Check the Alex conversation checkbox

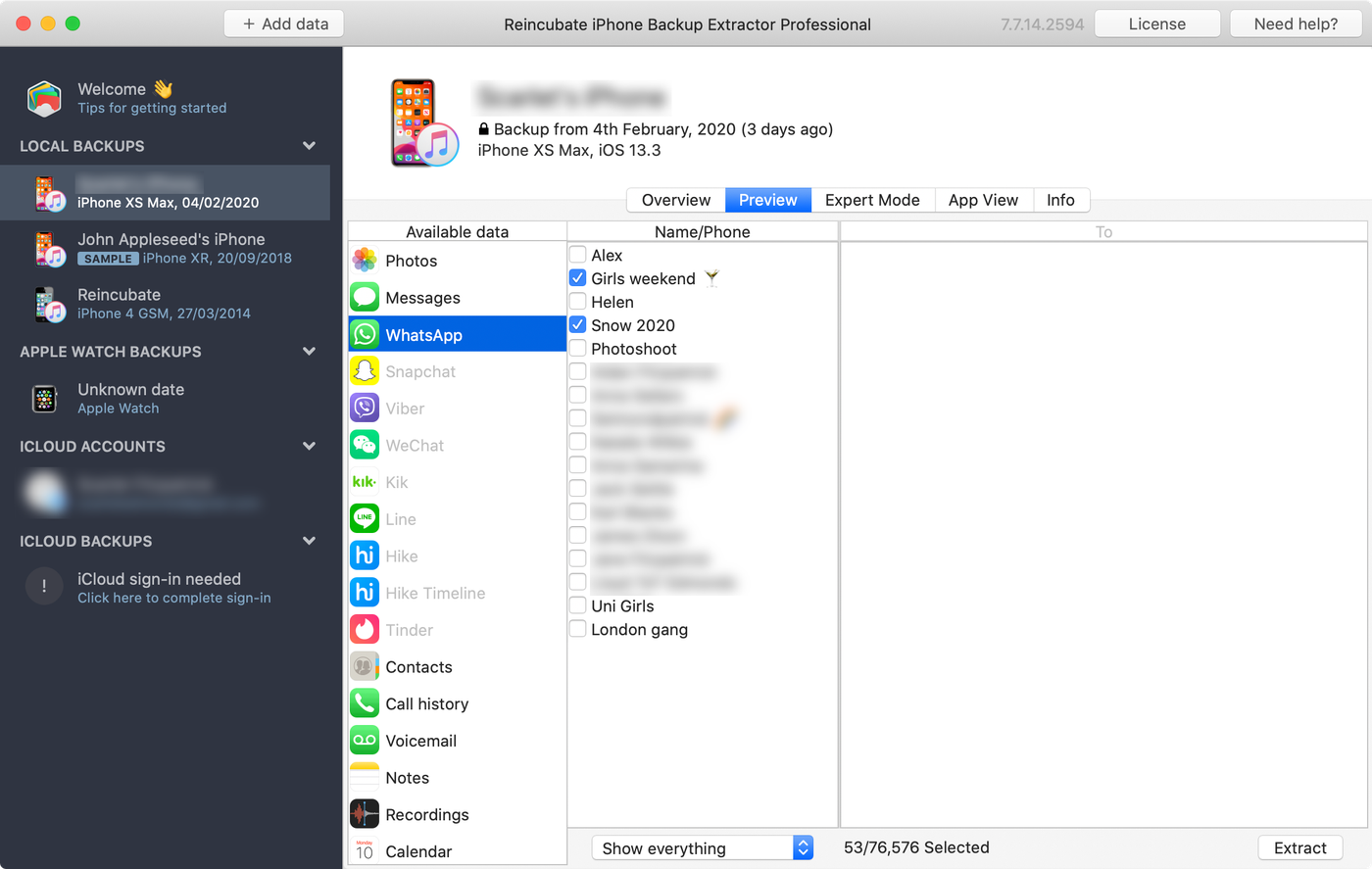tap(577, 254)
